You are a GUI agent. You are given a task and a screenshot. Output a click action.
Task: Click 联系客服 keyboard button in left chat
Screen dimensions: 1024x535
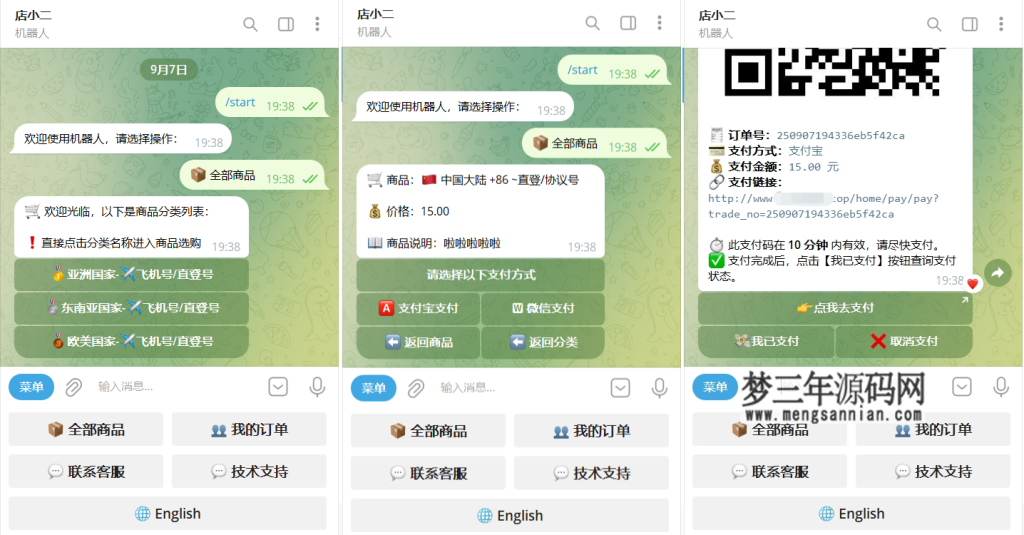coord(86,472)
